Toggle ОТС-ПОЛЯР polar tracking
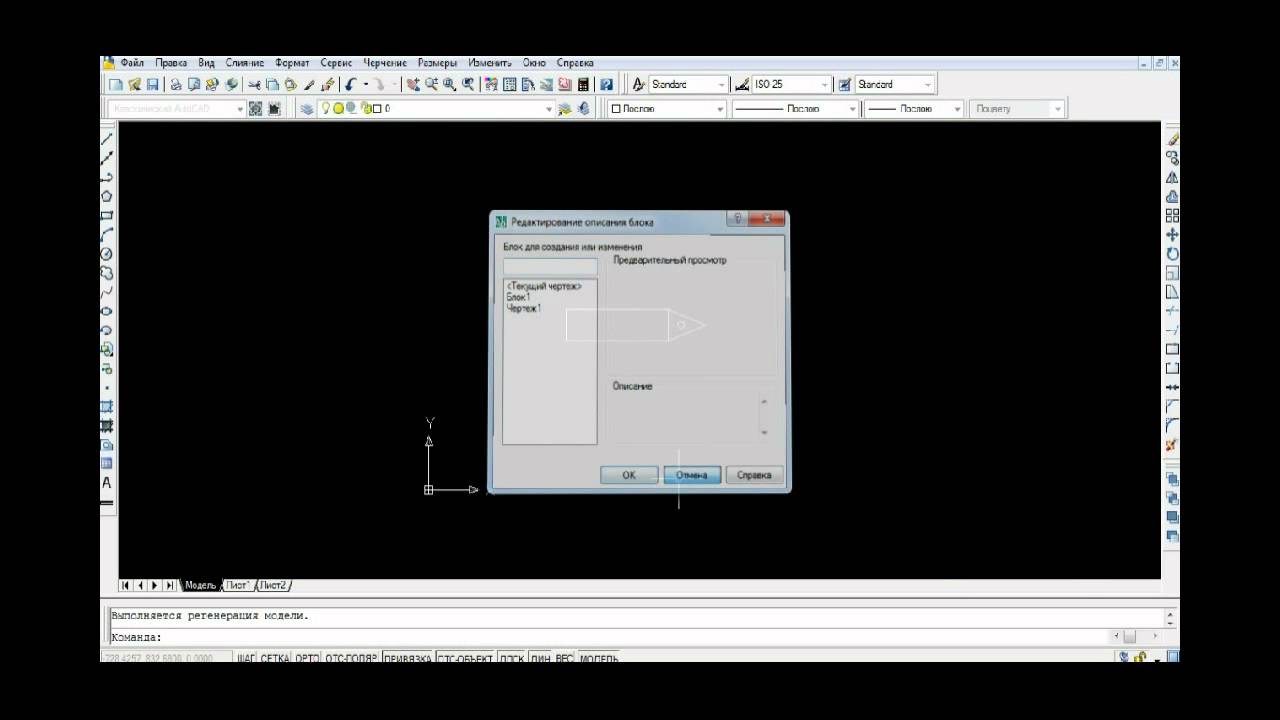 tap(350, 658)
